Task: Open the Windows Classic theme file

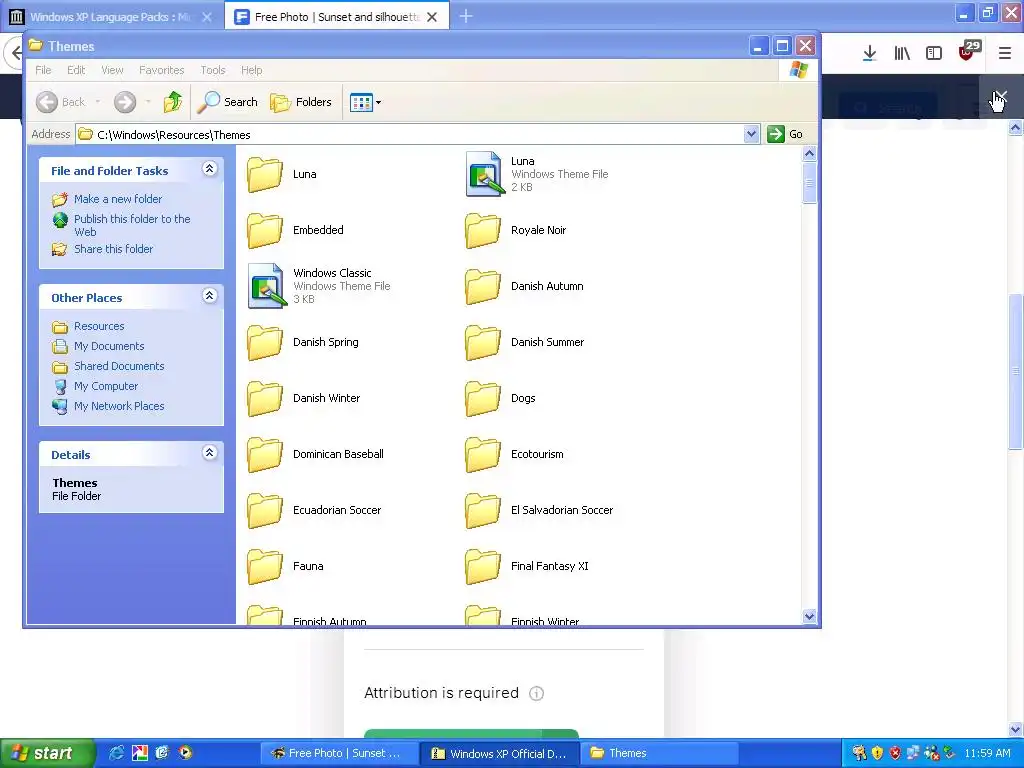Action: 319,286
